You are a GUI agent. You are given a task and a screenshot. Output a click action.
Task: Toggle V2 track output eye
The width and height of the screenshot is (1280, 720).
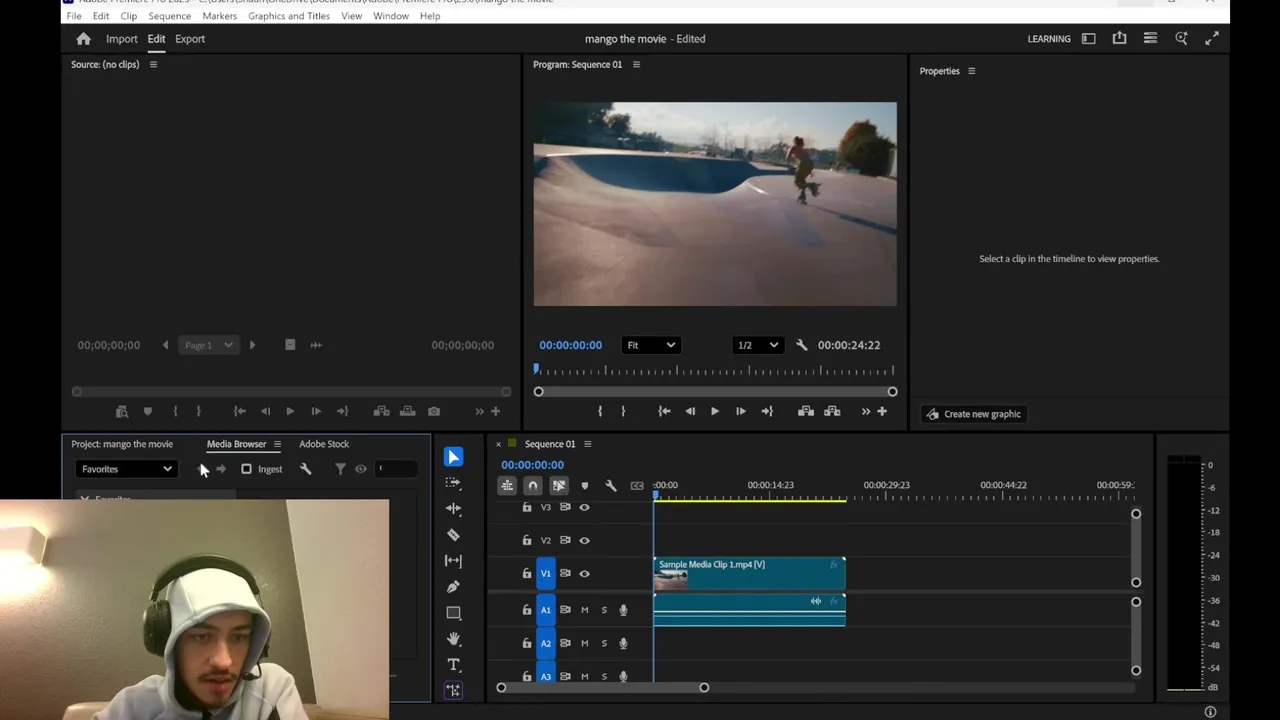pyautogui.click(x=585, y=540)
